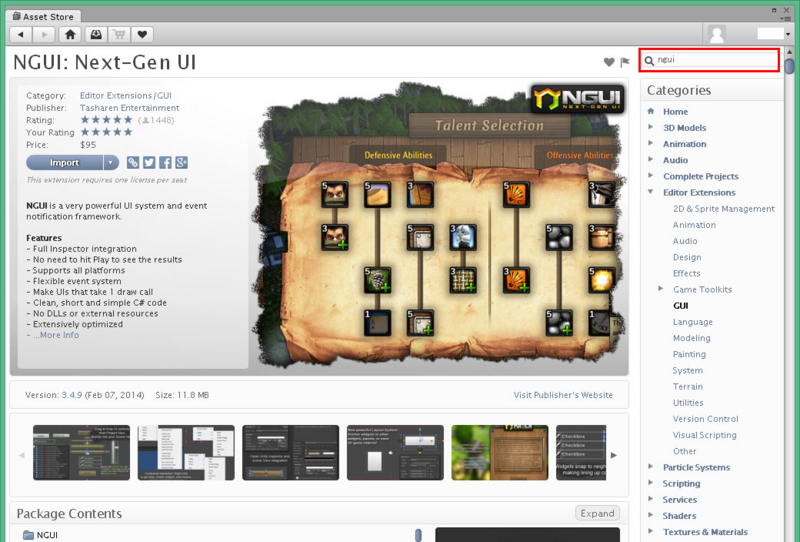Share NGUI on Google Plus
800x542 pixels.
coord(182,162)
